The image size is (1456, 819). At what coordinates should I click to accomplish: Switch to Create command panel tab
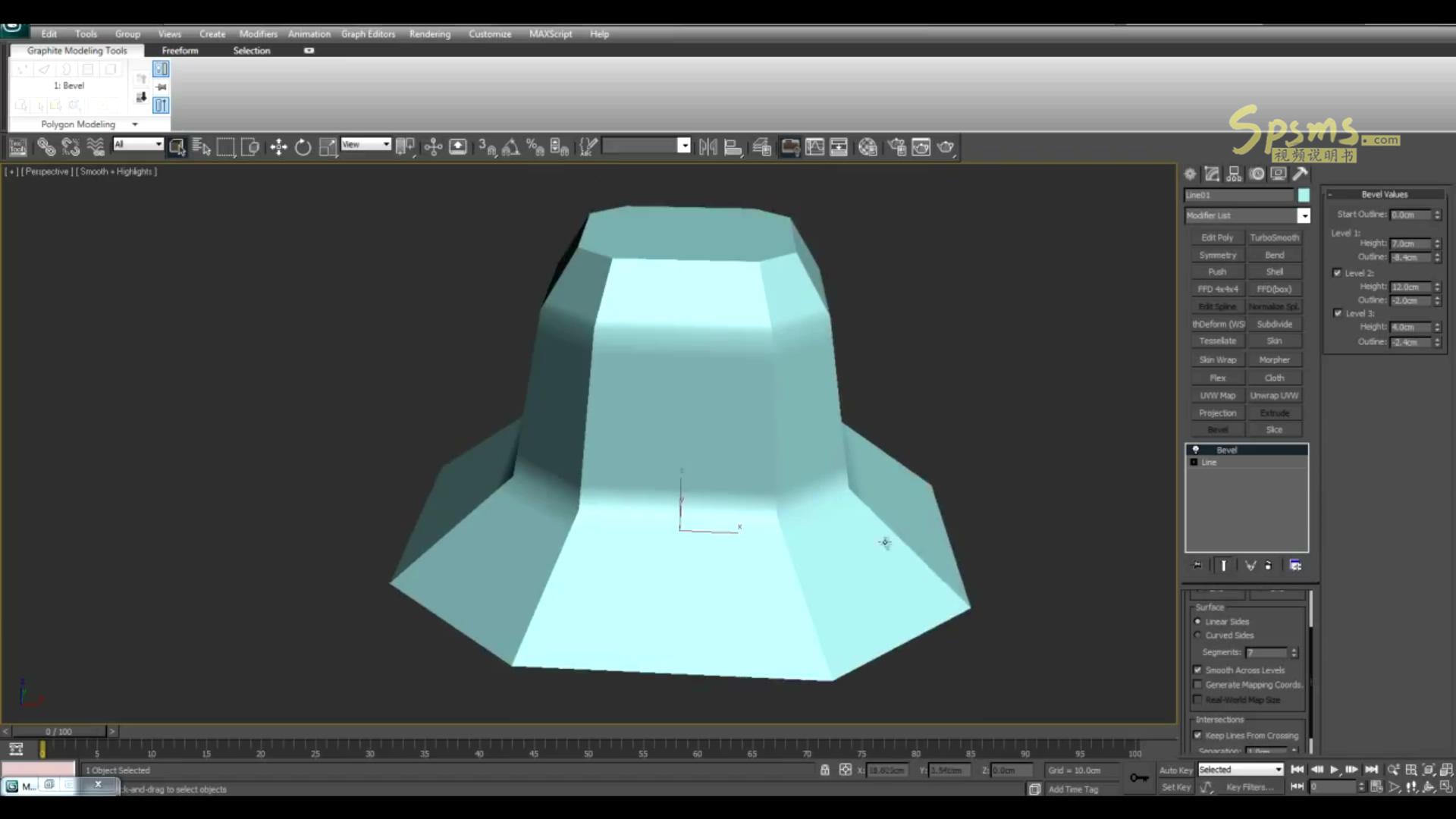tap(1190, 174)
